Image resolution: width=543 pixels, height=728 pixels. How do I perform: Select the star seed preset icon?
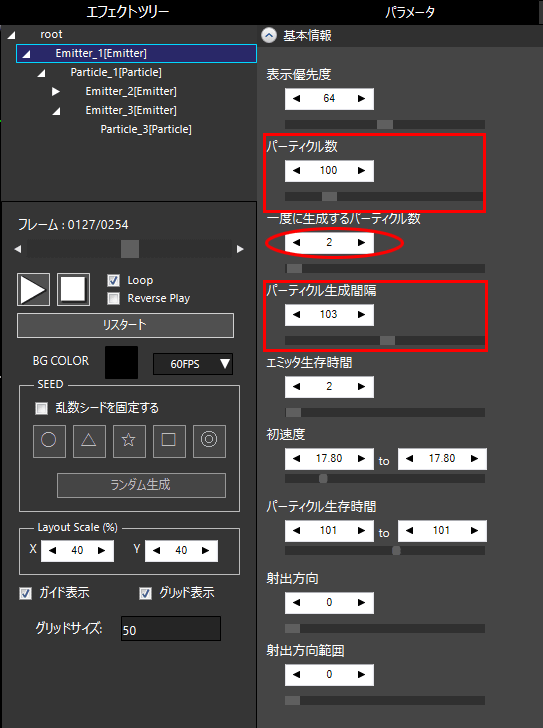pyautogui.click(x=129, y=441)
